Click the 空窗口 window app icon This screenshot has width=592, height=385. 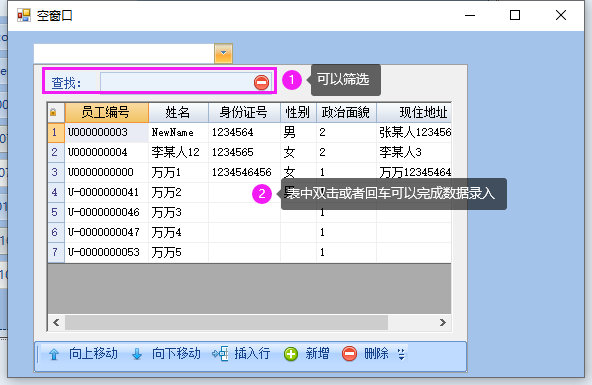pyautogui.click(x=23, y=15)
